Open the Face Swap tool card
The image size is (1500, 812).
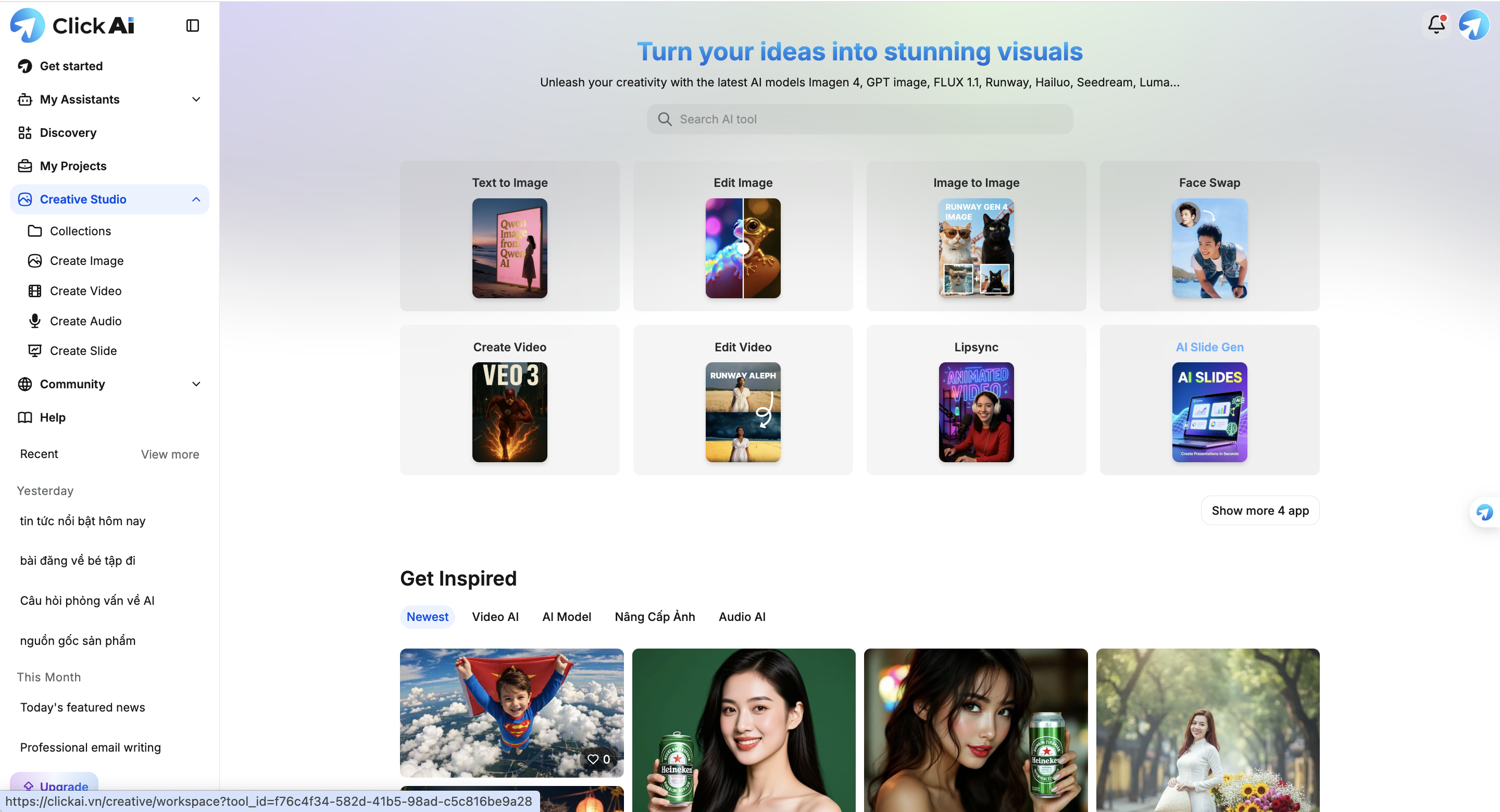[x=1209, y=236]
